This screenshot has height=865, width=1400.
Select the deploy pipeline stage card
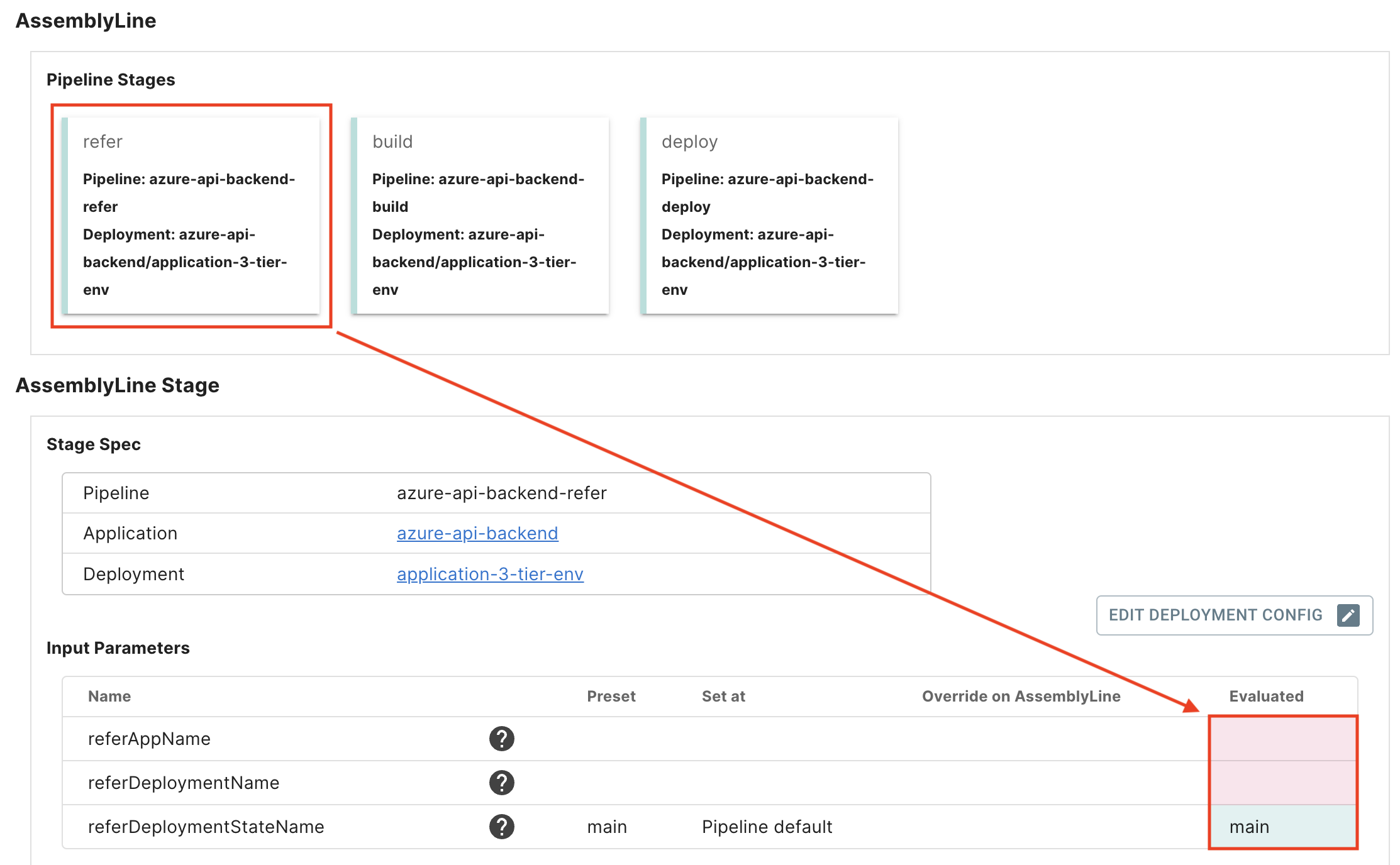click(x=770, y=215)
